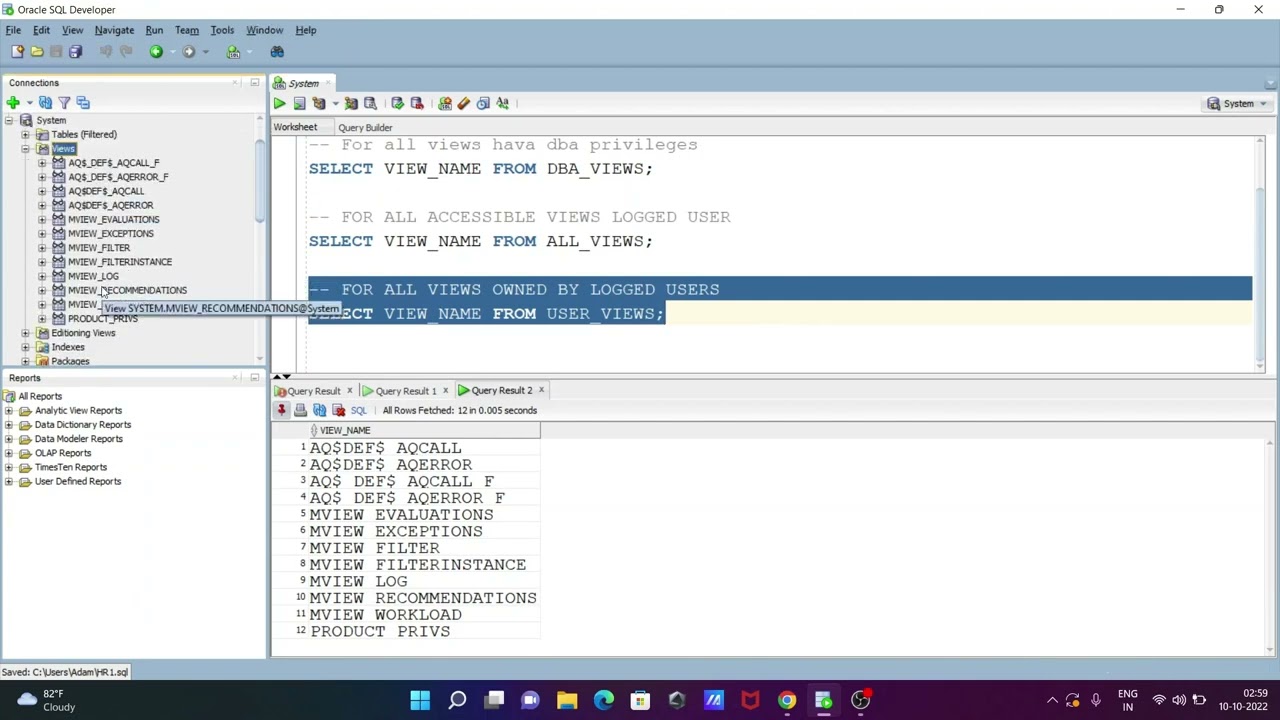Open taskbar search
The height and width of the screenshot is (720, 1280).
coord(457,700)
